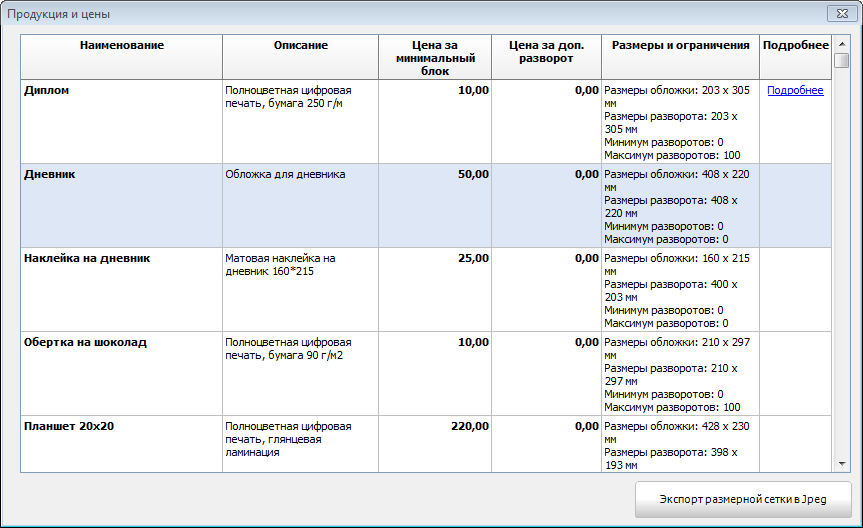Viewport: 863px width, 528px height.
Task: Click the Размеры и ограничения column header
Action: (680, 46)
